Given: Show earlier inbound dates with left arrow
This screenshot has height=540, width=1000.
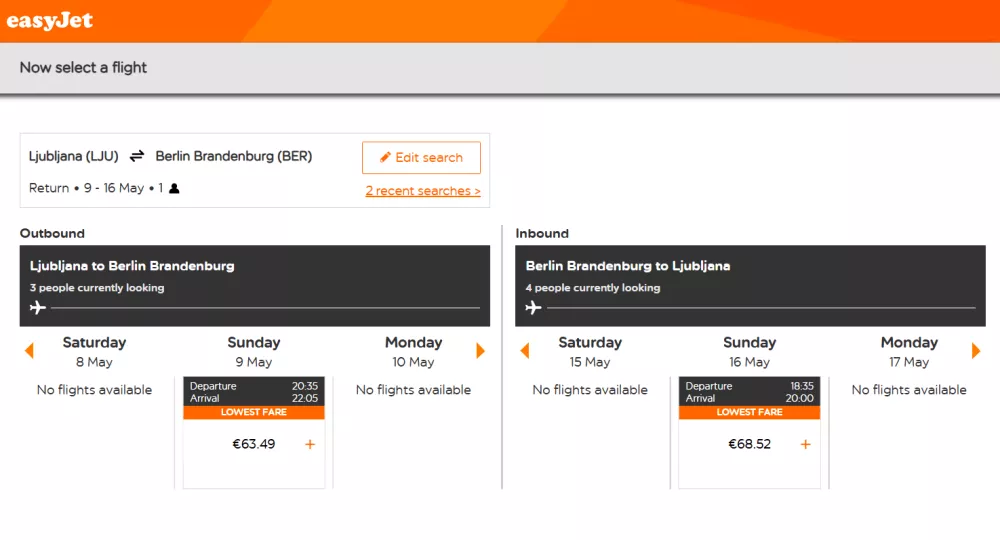Looking at the screenshot, I should pos(525,351).
